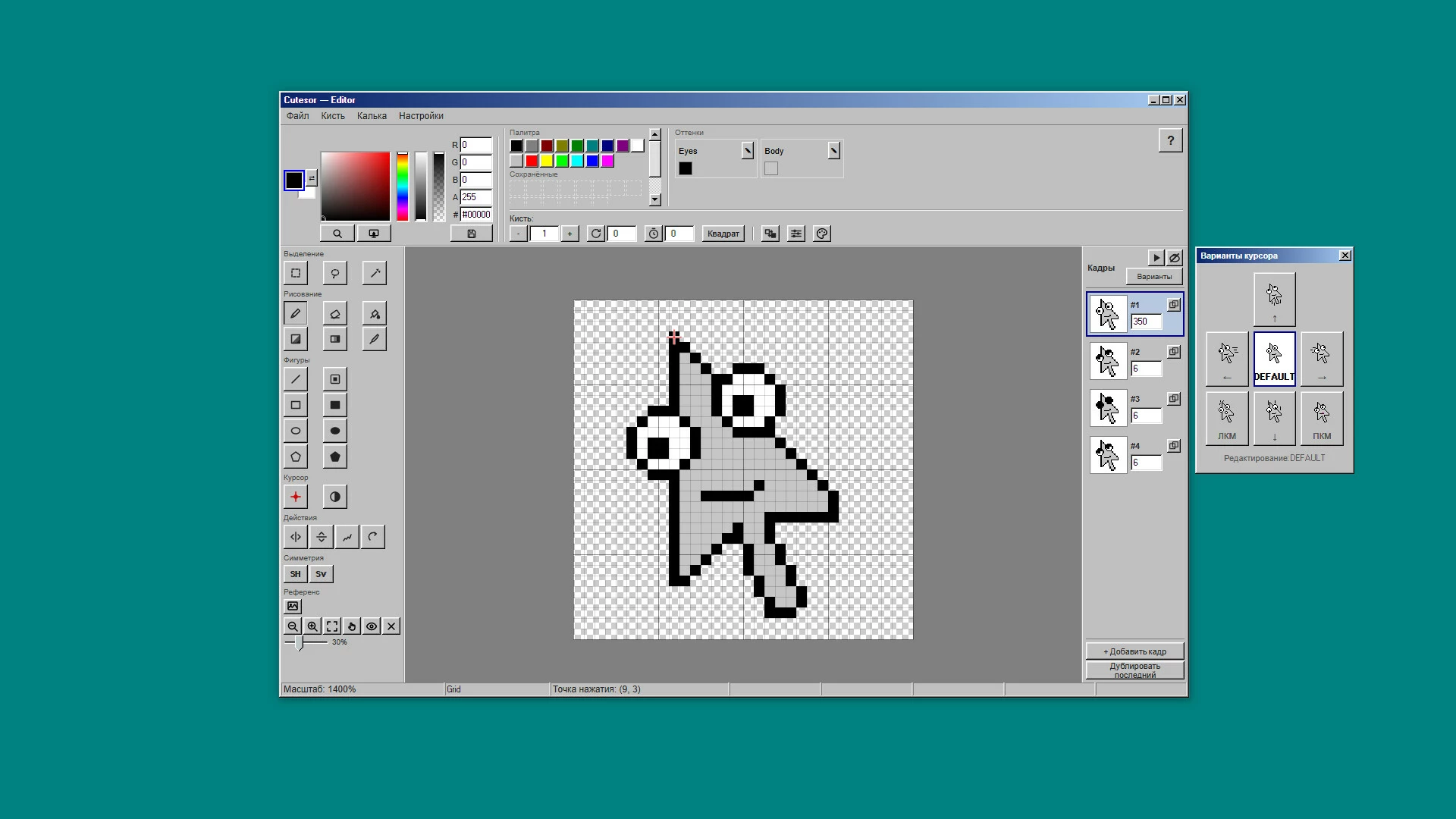The height and width of the screenshot is (819, 1456).
Task: Open the reference image loader
Action: (293, 606)
